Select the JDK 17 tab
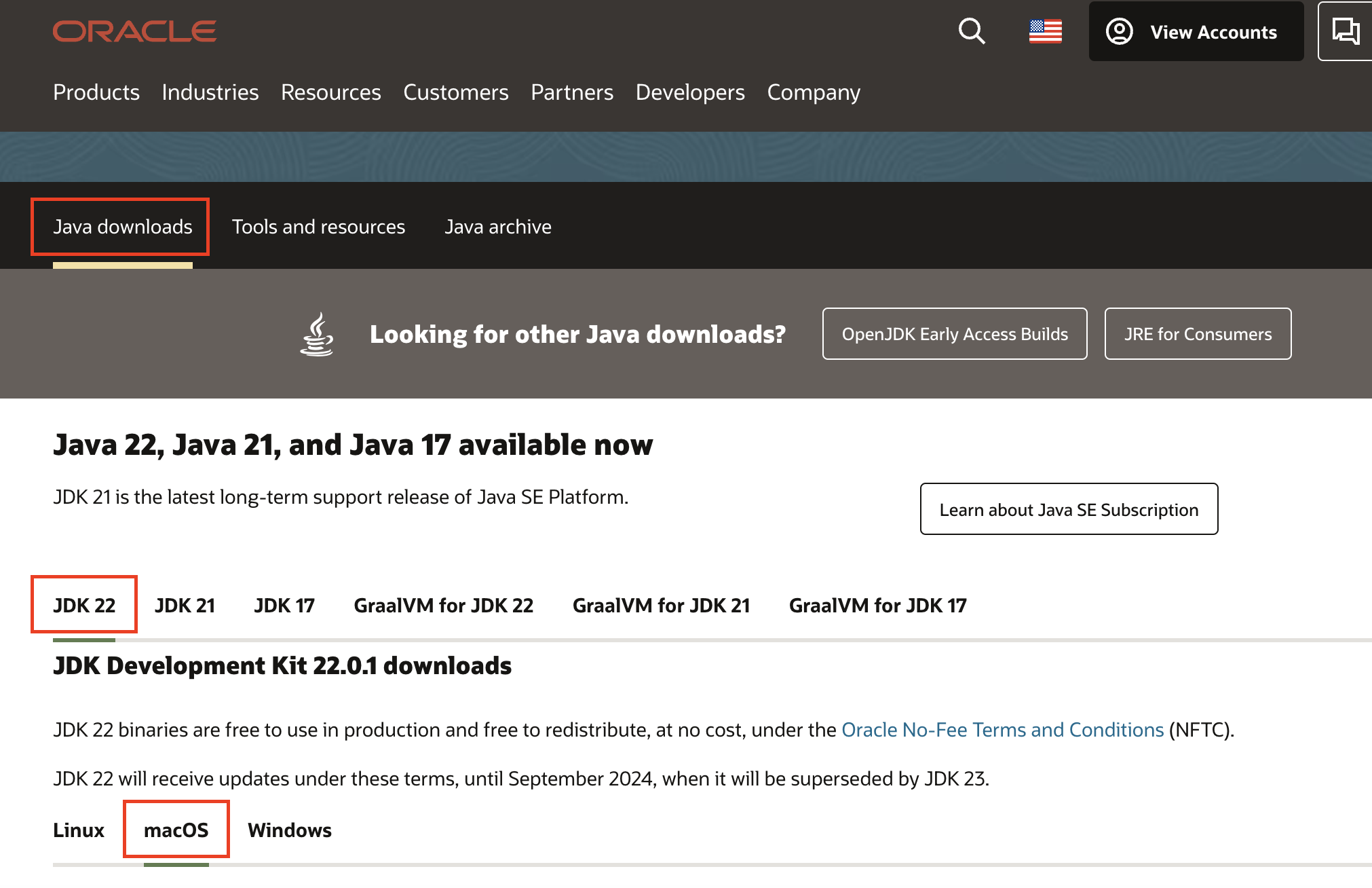This screenshot has height=888, width=1372. click(x=284, y=605)
